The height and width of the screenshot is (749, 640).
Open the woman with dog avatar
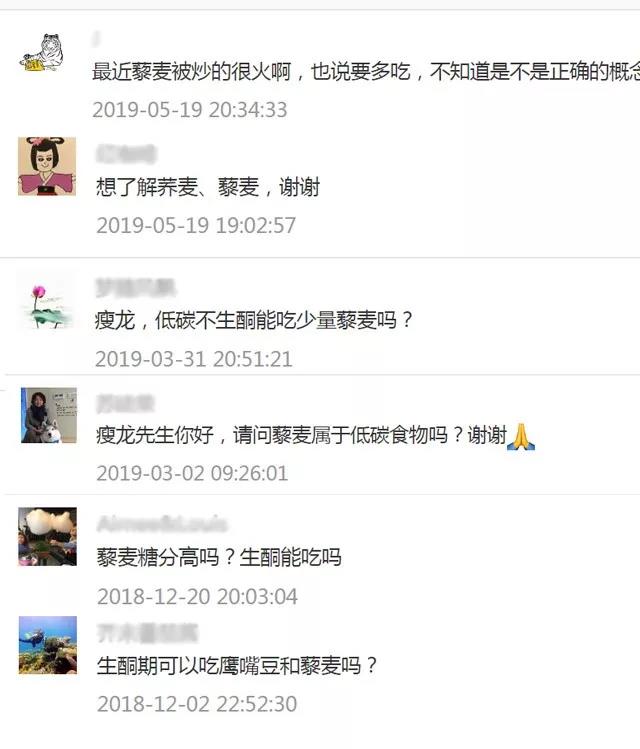pyautogui.click(x=49, y=415)
